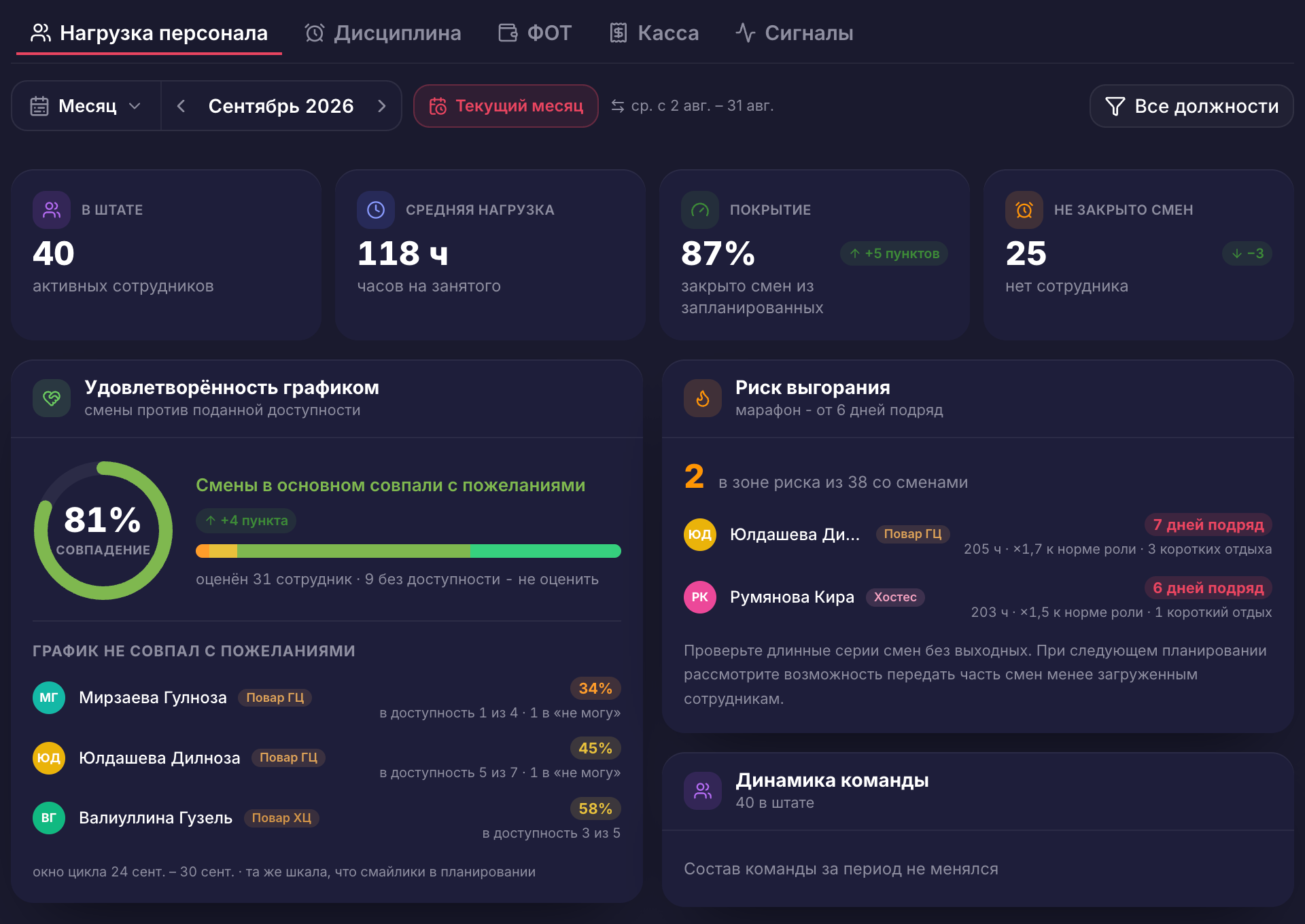1305x924 pixels.
Task: Switch to the Дисциплина tab
Action: coord(383,33)
